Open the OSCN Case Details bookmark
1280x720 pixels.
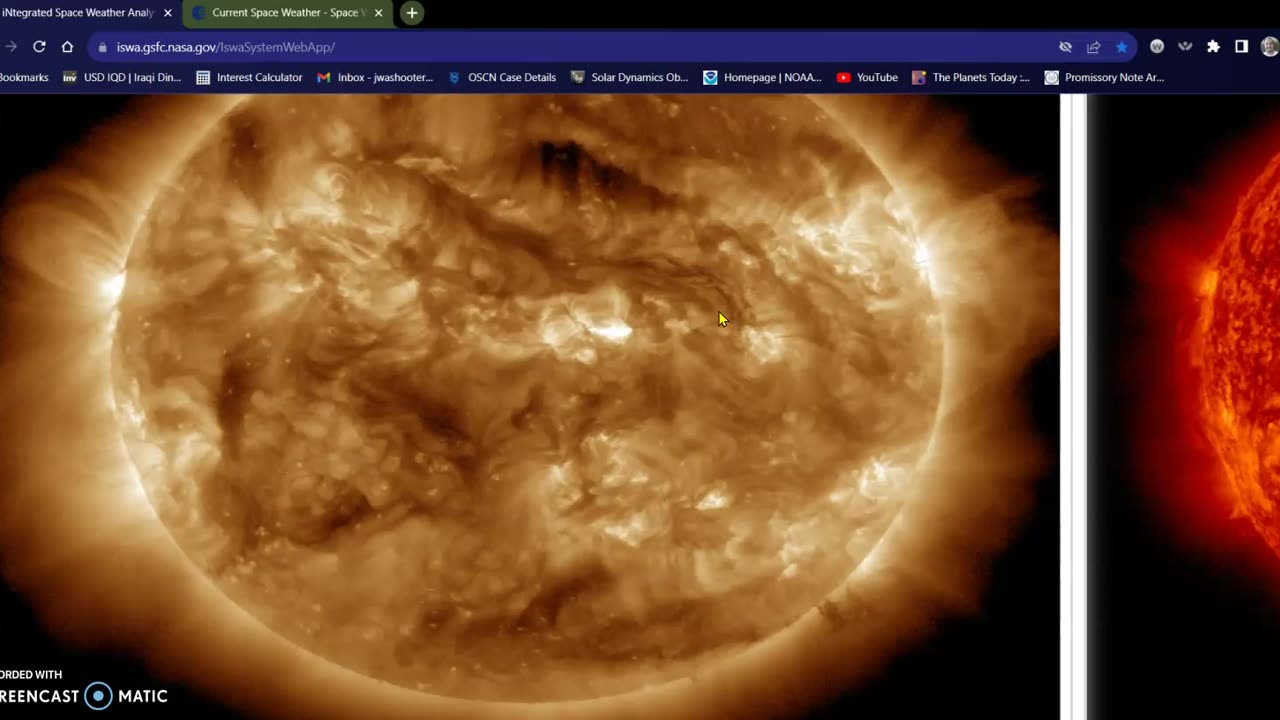(502, 77)
